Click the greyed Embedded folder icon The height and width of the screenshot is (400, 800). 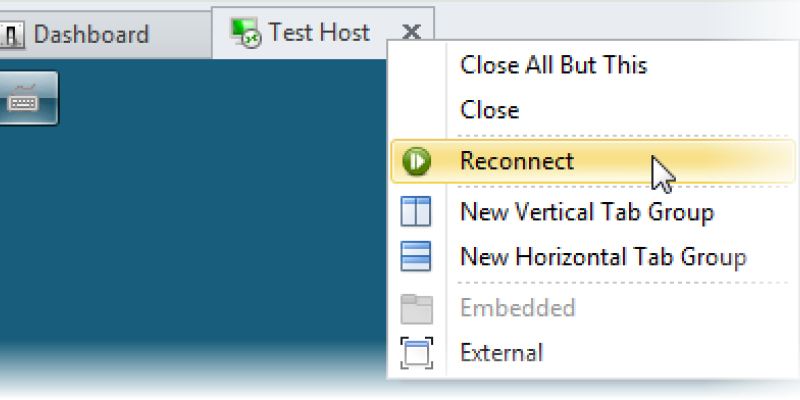416,308
